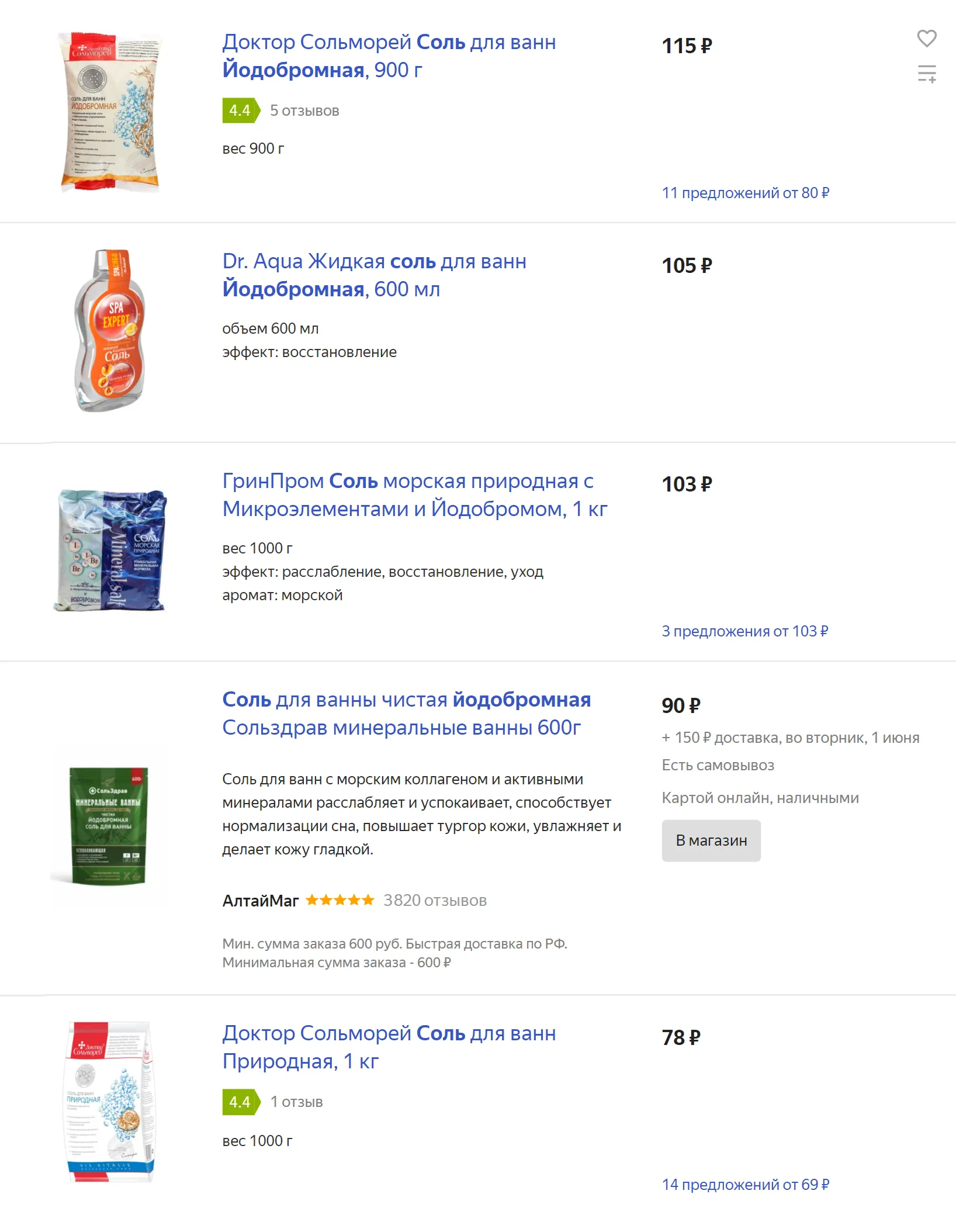Open Соль для ванны чистая йодобромная title
The width and height of the screenshot is (956, 1232).
pyautogui.click(x=406, y=714)
